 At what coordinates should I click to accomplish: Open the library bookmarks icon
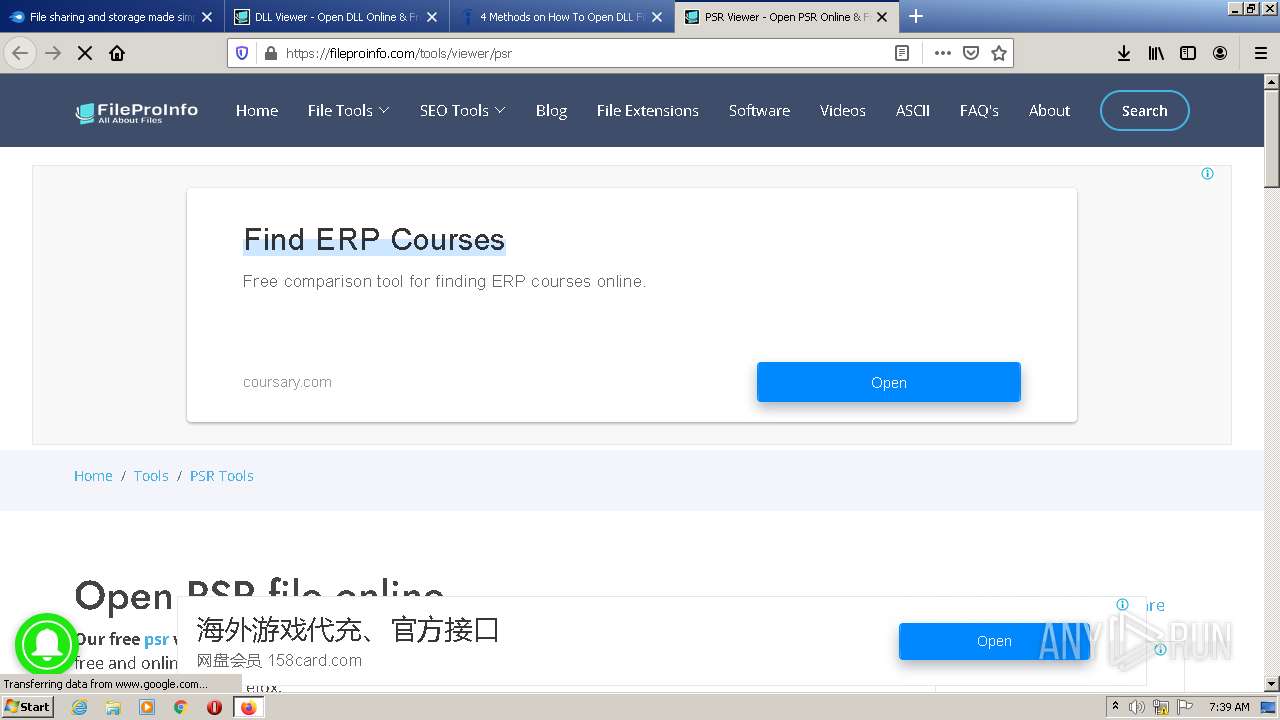(x=1156, y=53)
